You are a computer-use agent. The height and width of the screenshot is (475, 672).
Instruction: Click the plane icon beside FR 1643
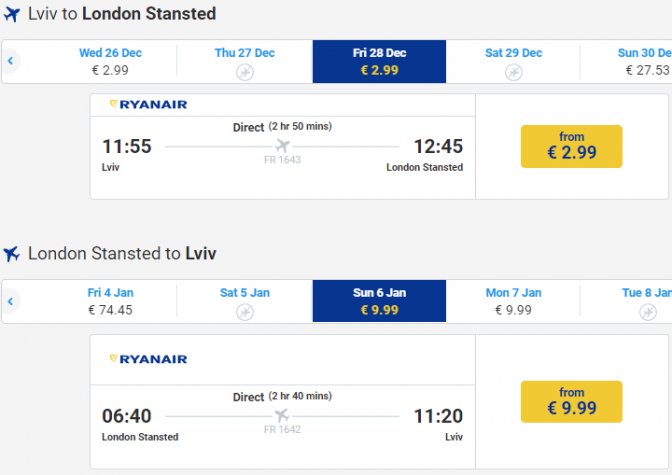point(282,146)
